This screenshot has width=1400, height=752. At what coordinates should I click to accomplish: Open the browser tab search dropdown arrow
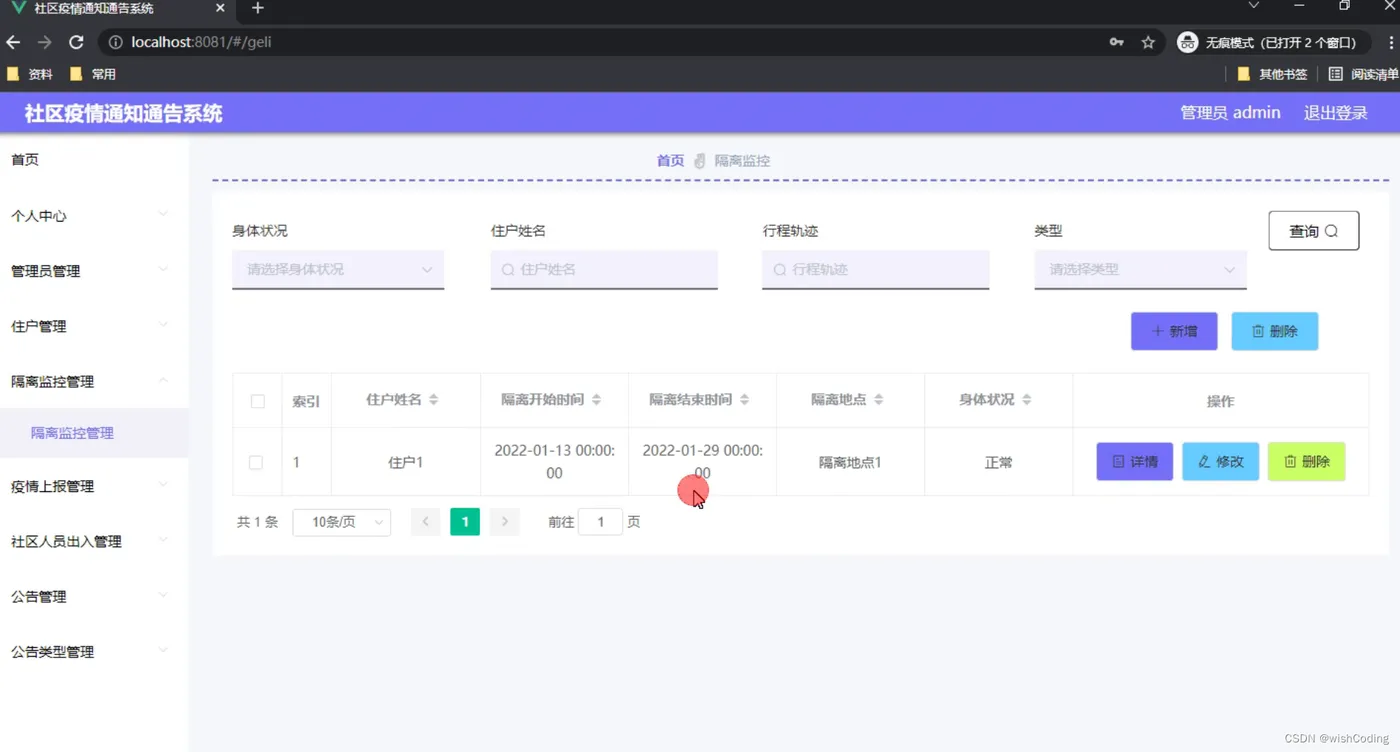tap(1253, 6)
